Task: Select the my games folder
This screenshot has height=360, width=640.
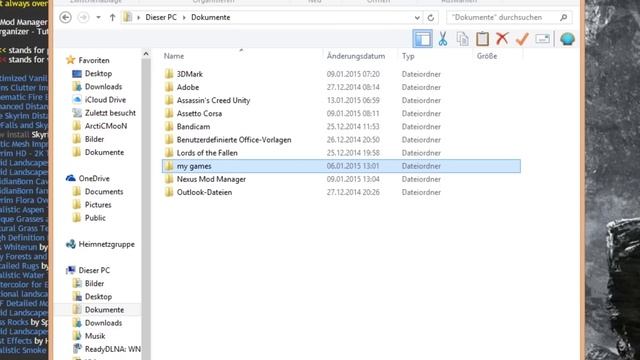Action: coord(341,166)
